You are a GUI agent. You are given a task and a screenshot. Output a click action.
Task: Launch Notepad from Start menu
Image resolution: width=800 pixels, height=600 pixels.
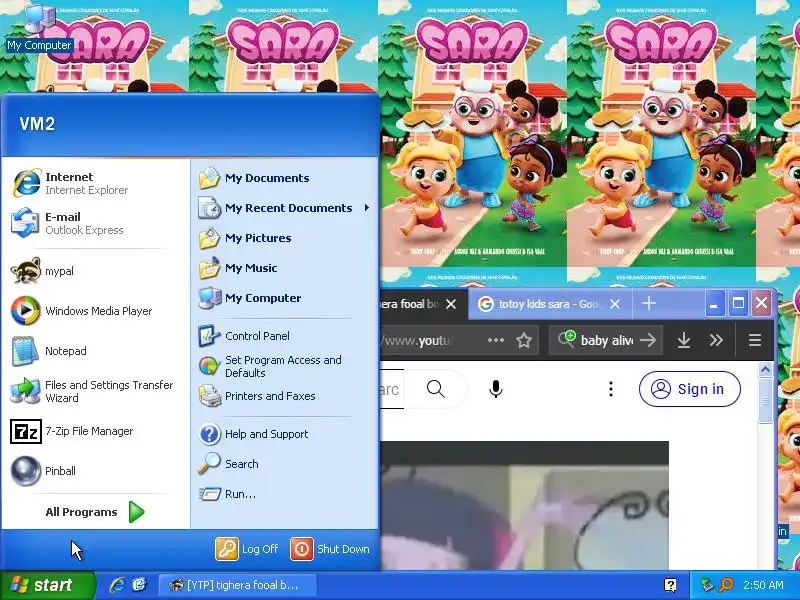95,351
